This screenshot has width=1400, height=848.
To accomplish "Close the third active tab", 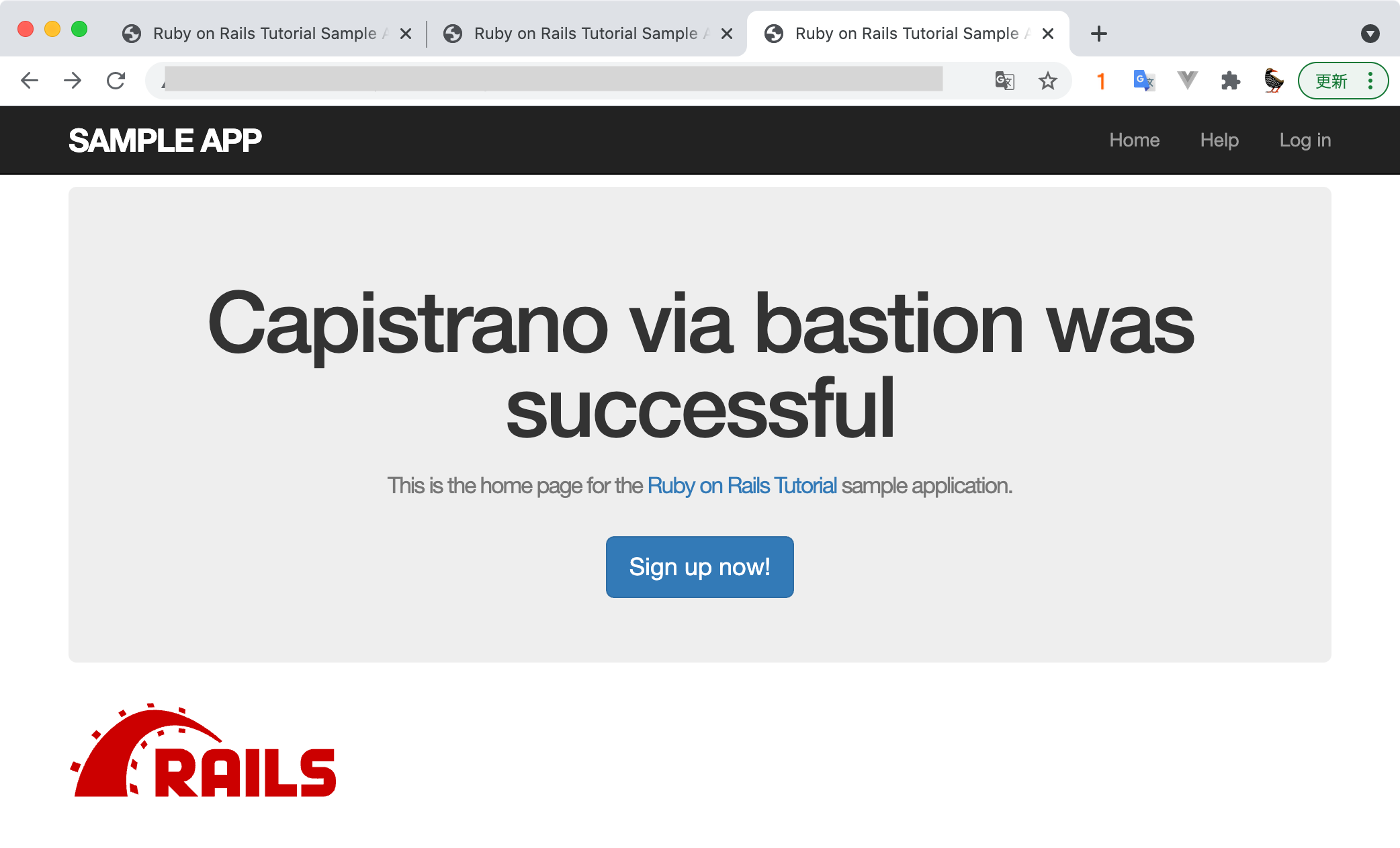I will click(1048, 34).
